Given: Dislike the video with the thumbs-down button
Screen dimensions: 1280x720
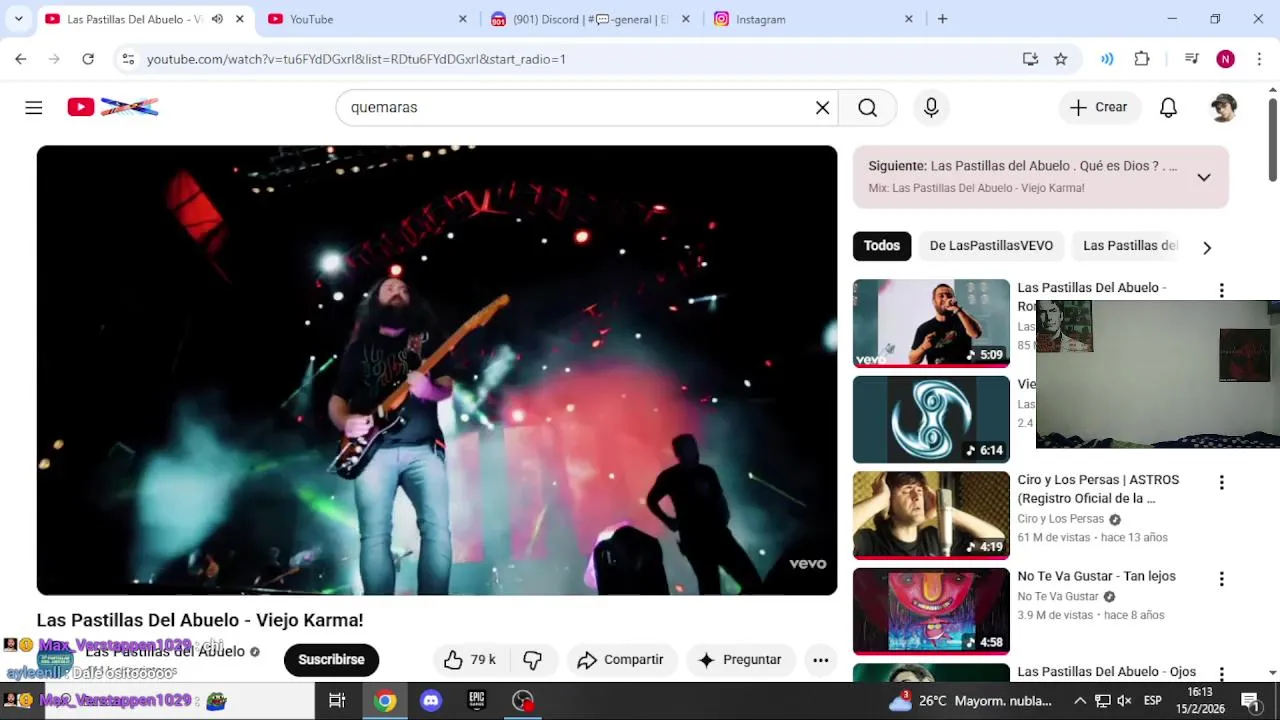Looking at the screenshot, I should (x=533, y=660).
